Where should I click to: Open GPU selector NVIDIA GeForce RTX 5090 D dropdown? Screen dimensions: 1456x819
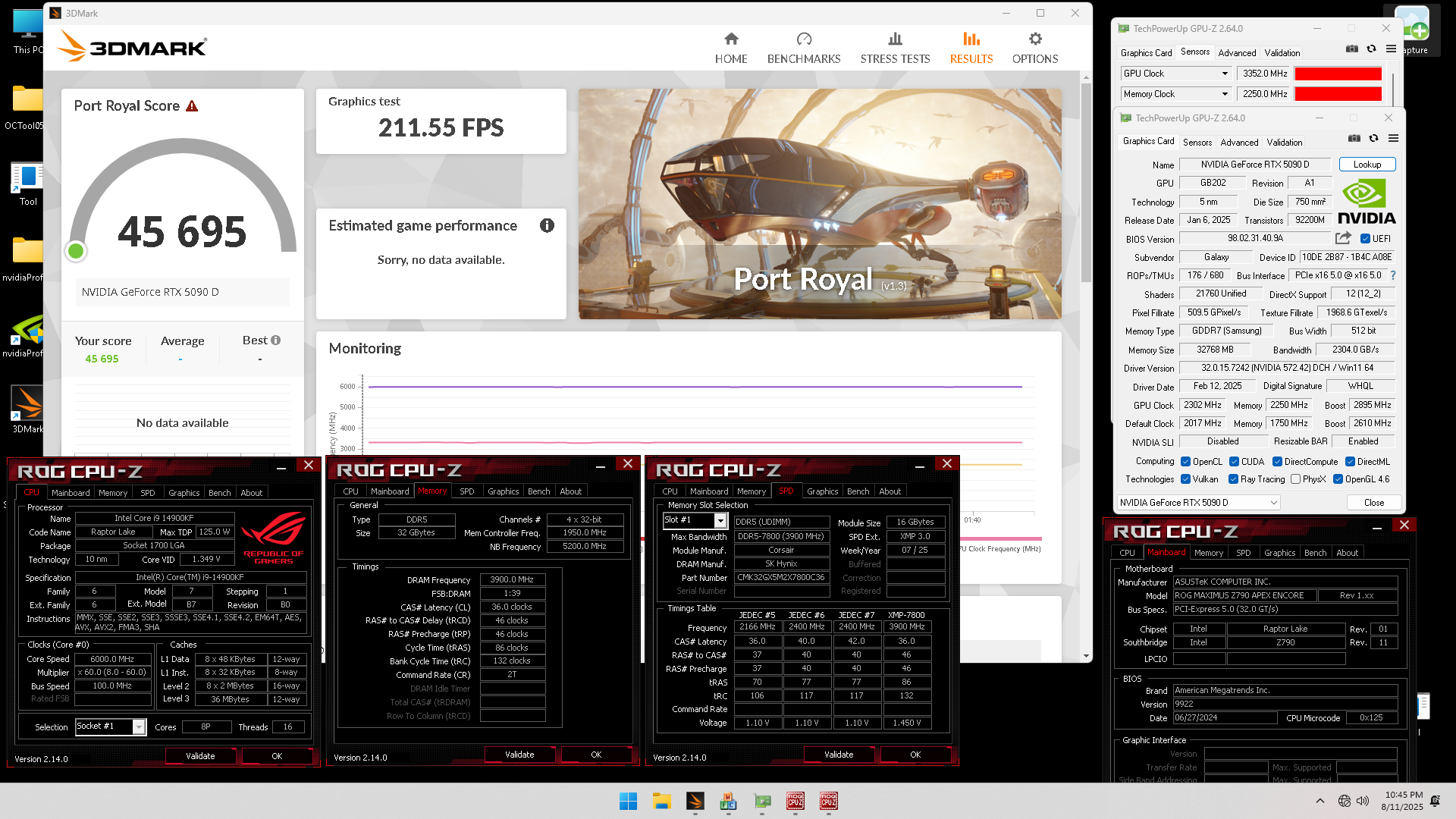[1198, 502]
